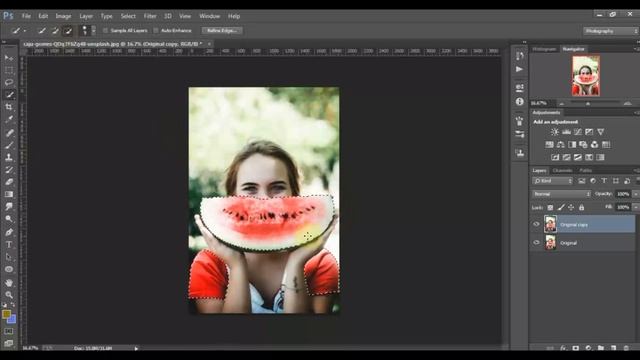Add a Color Balance adjustment
640x360 pixels.
pyautogui.click(x=561, y=144)
